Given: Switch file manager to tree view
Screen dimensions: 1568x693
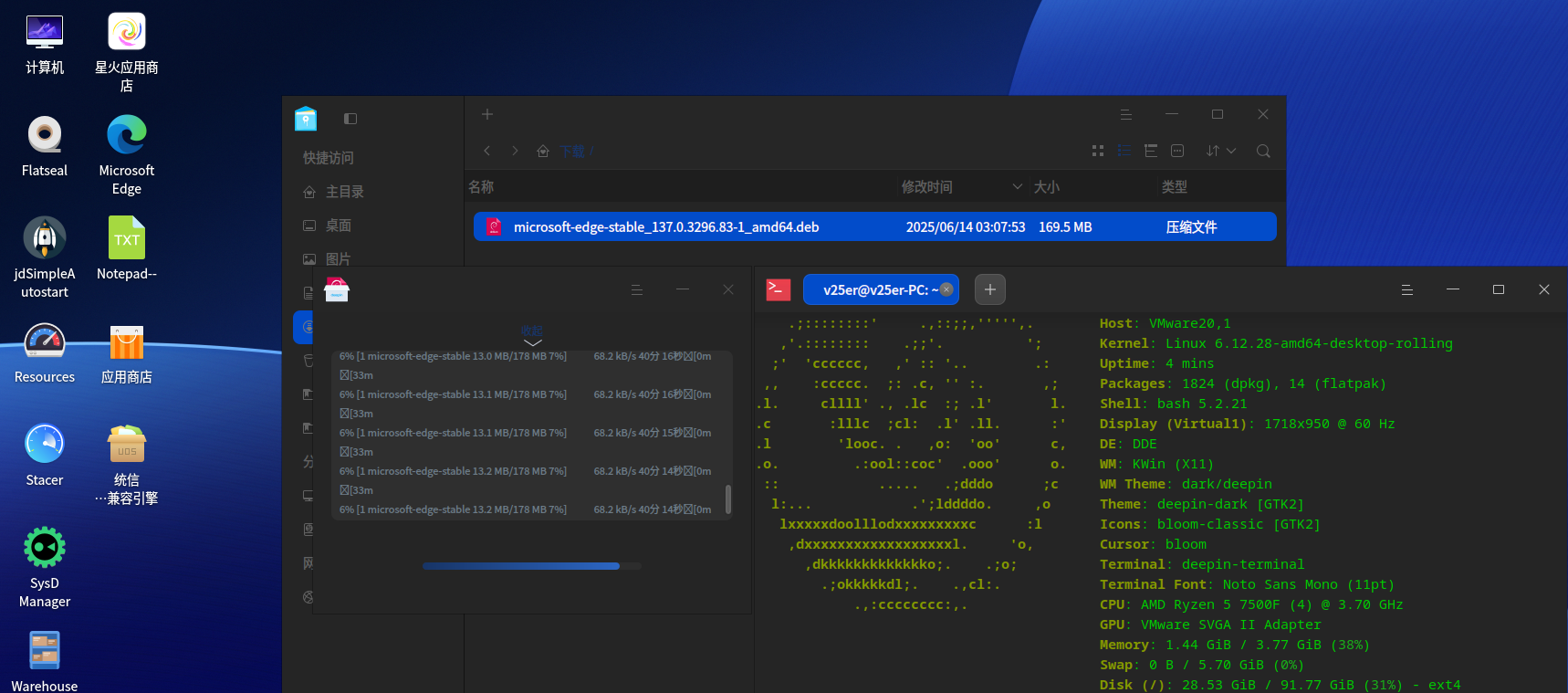Looking at the screenshot, I should (x=1151, y=151).
